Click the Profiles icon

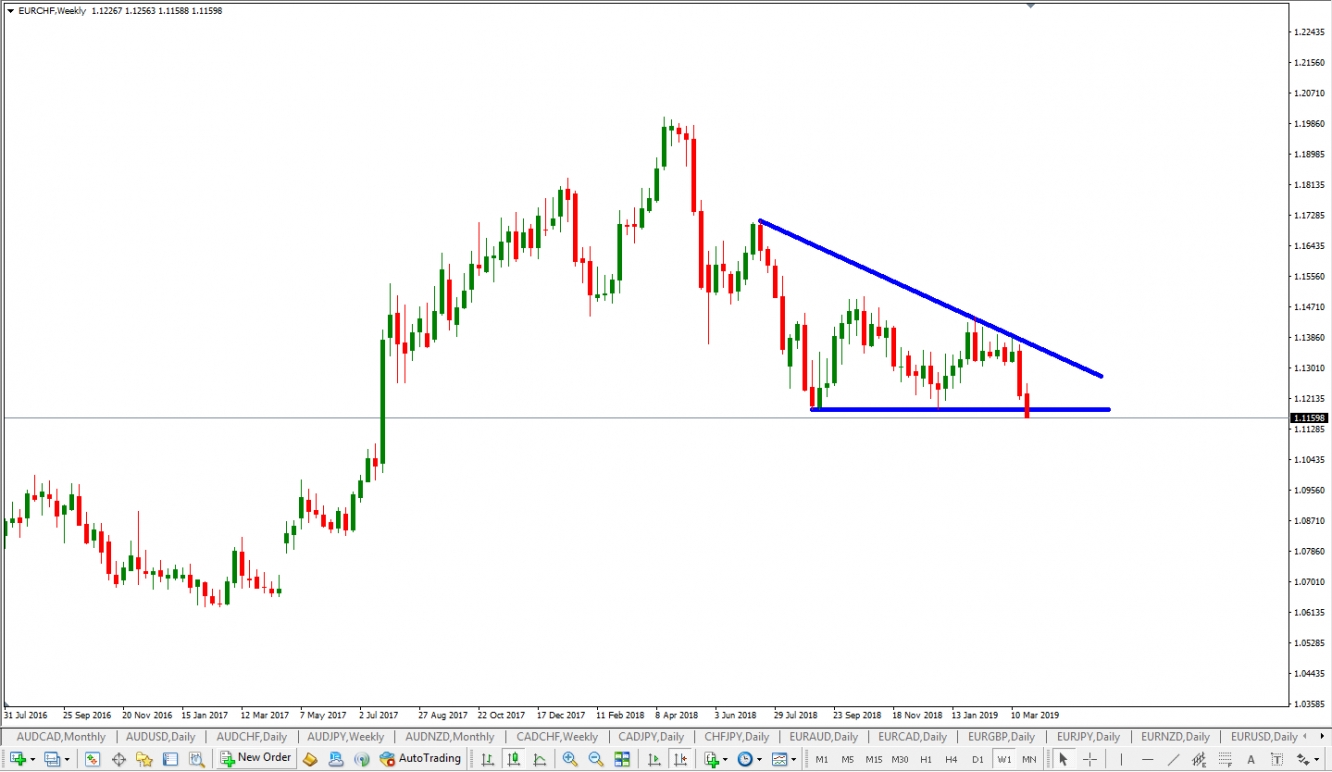[x=52, y=758]
